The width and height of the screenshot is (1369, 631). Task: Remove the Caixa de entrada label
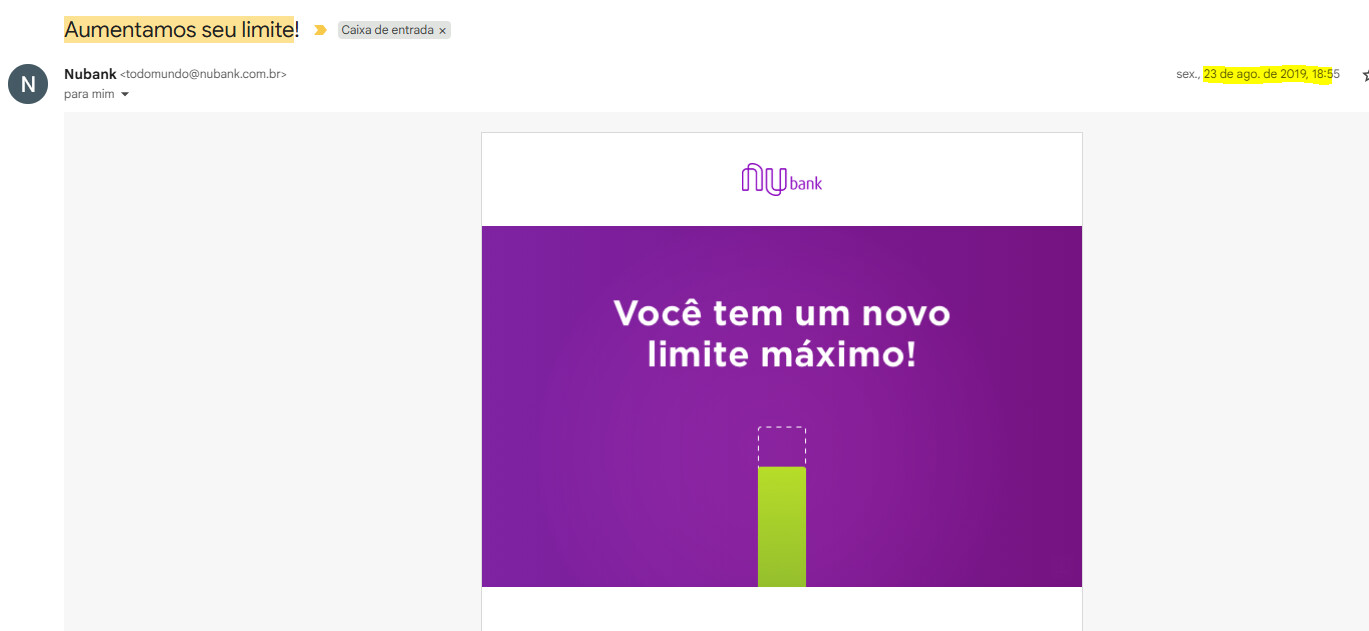442,31
